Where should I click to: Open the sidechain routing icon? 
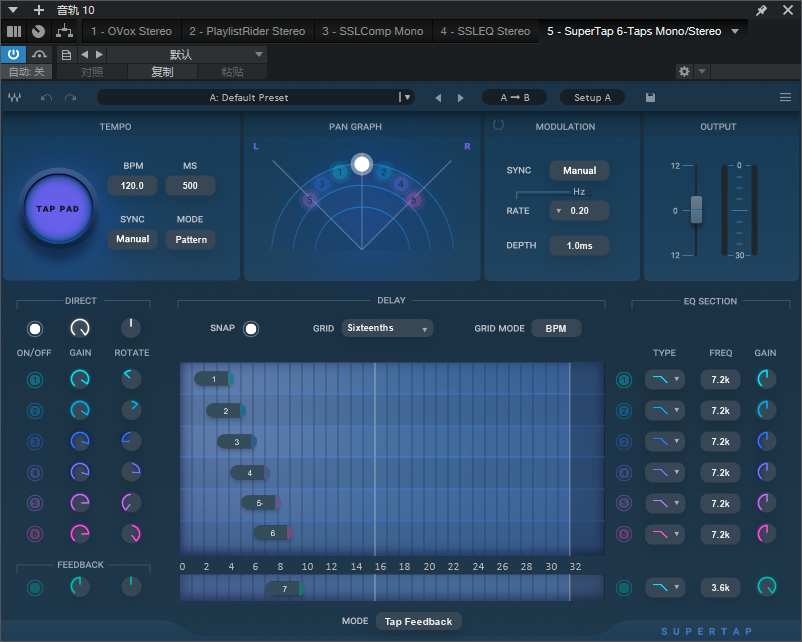click(x=64, y=31)
